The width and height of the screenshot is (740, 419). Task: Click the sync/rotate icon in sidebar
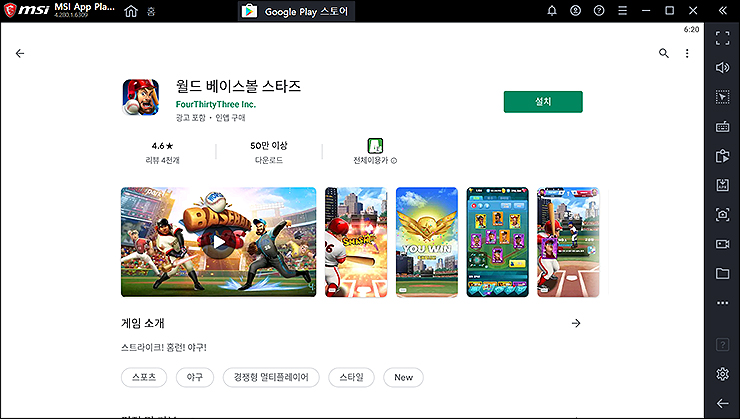coord(722,156)
